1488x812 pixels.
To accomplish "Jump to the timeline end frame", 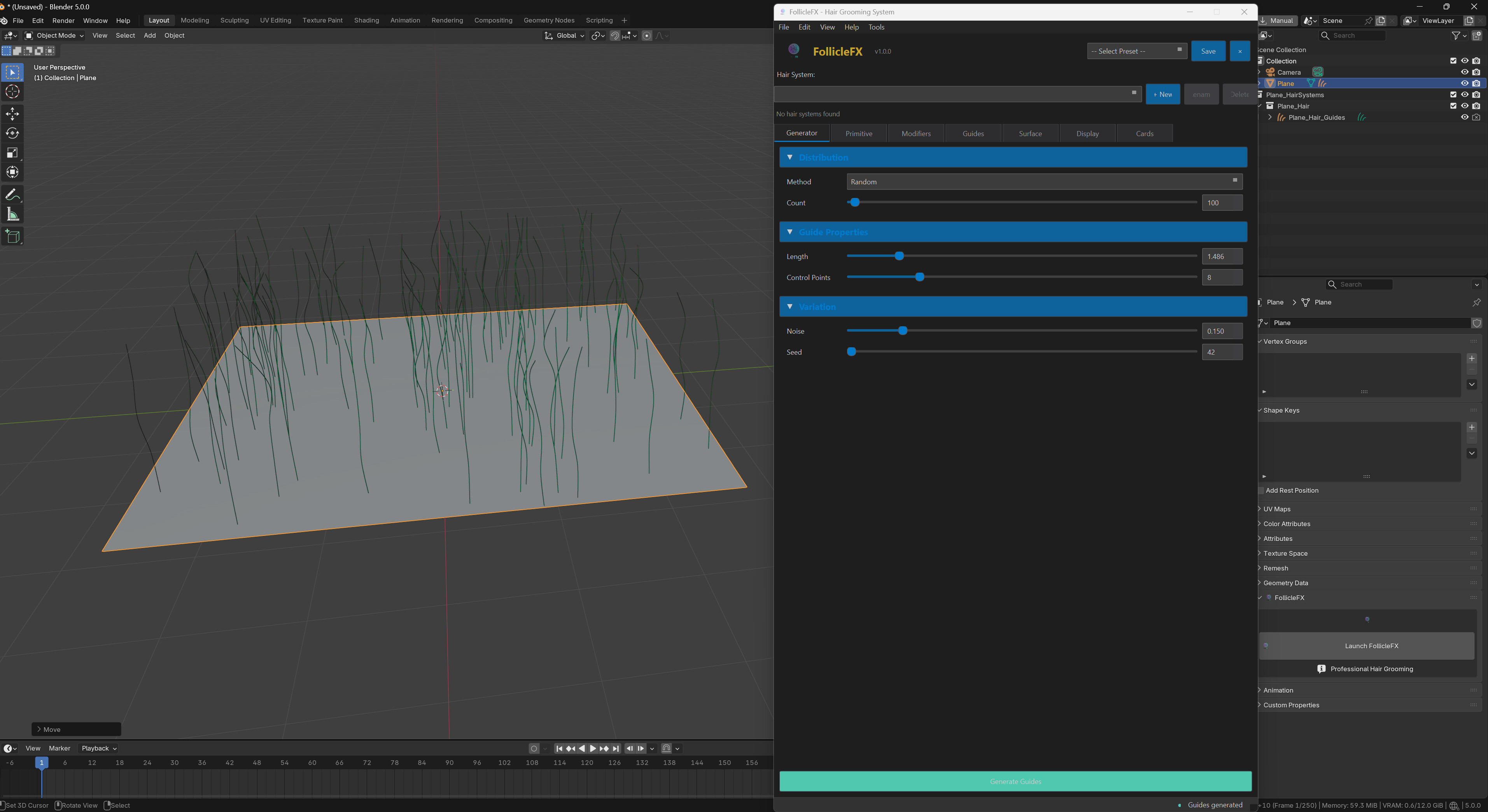I will point(616,749).
